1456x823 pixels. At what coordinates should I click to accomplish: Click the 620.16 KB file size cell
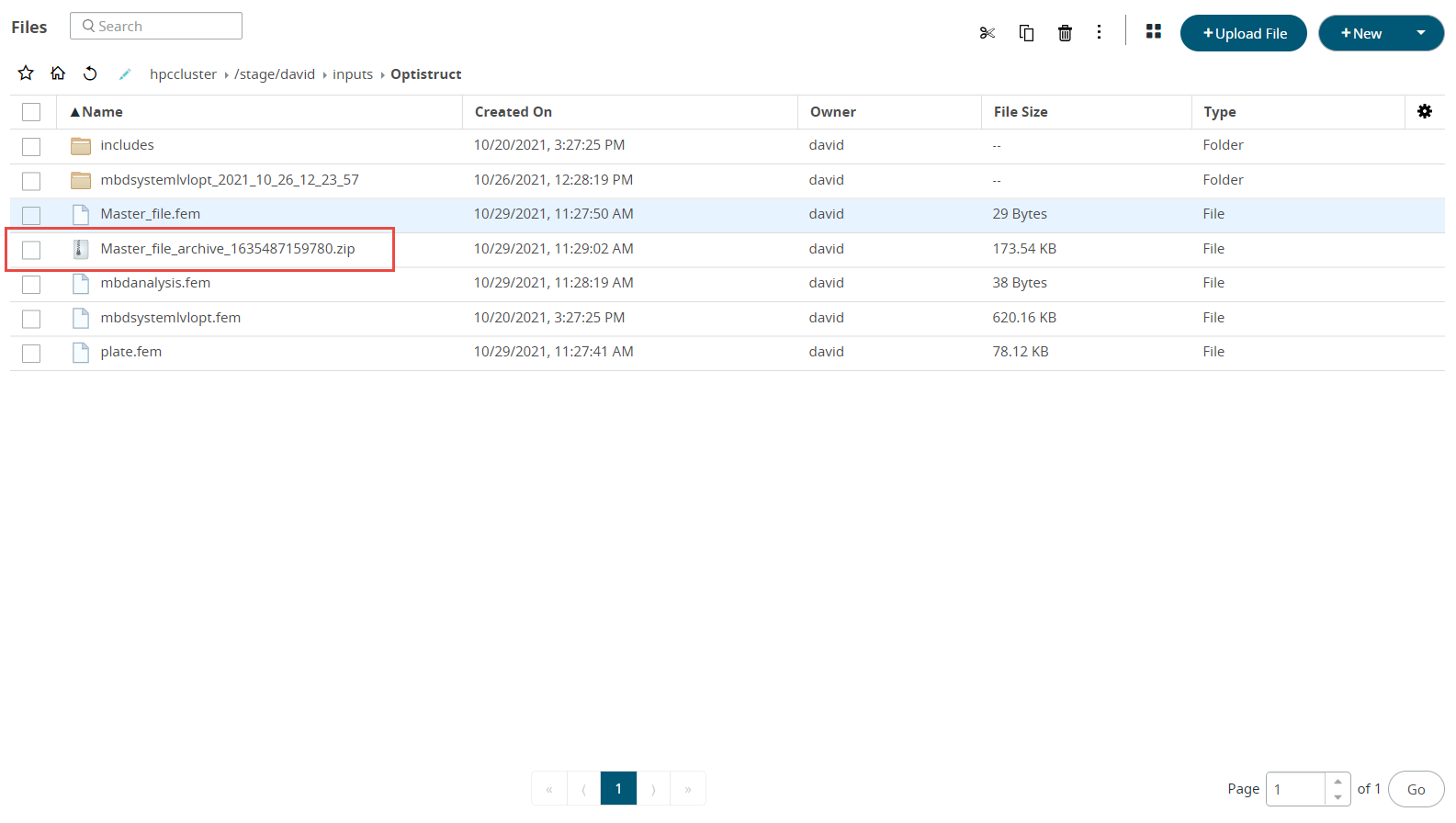click(1024, 318)
